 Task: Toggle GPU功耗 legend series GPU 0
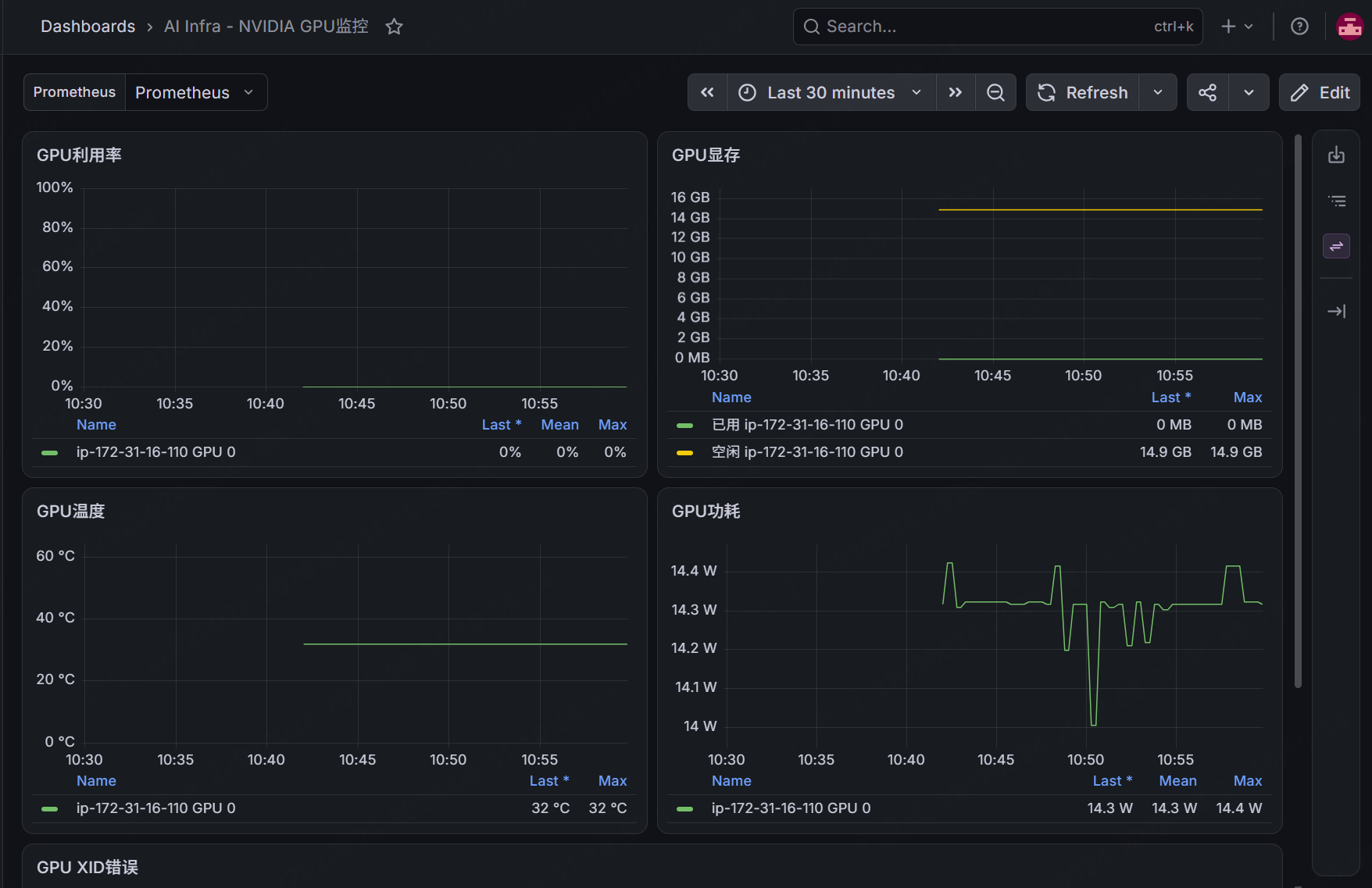[791, 808]
